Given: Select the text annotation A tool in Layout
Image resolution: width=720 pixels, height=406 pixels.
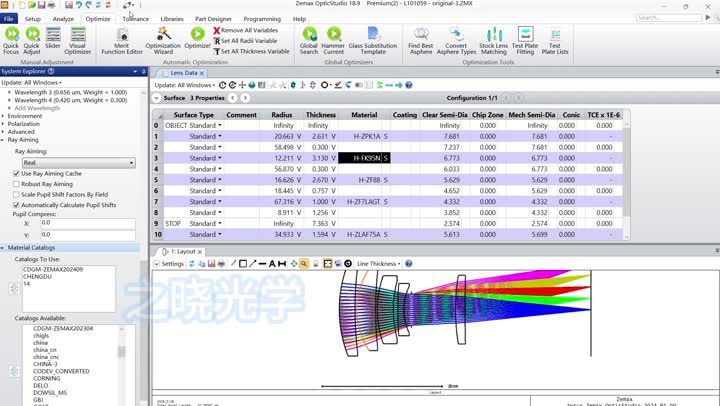Looking at the screenshot, I should [x=272, y=264].
